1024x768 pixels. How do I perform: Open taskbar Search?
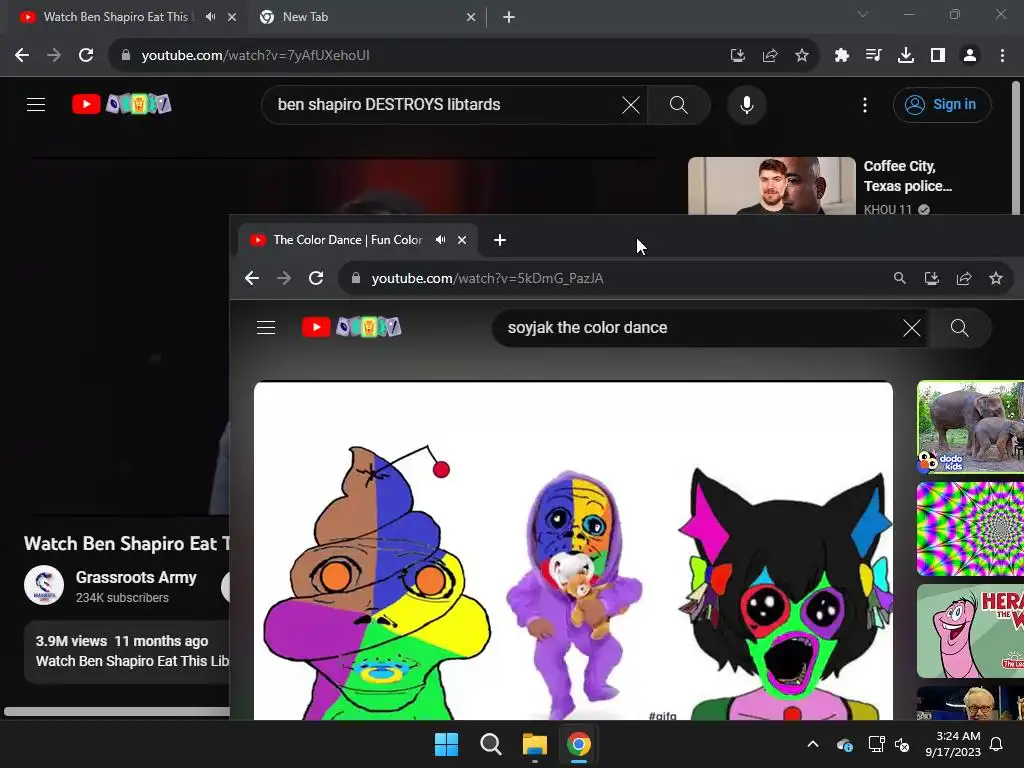point(490,744)
